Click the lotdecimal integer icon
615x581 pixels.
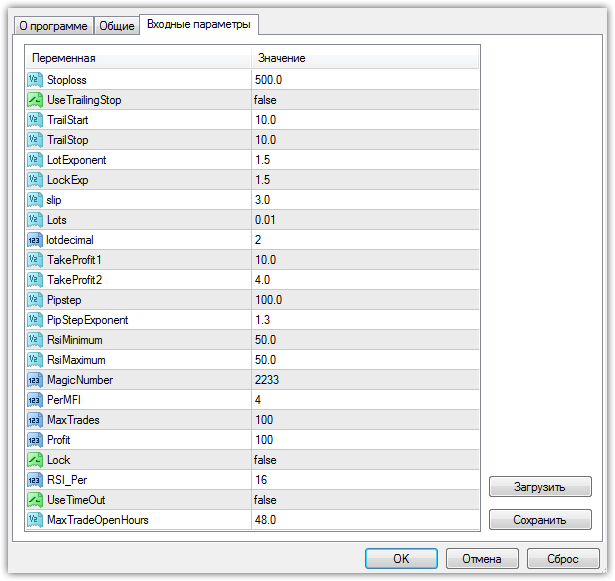[x=34, y=240]
